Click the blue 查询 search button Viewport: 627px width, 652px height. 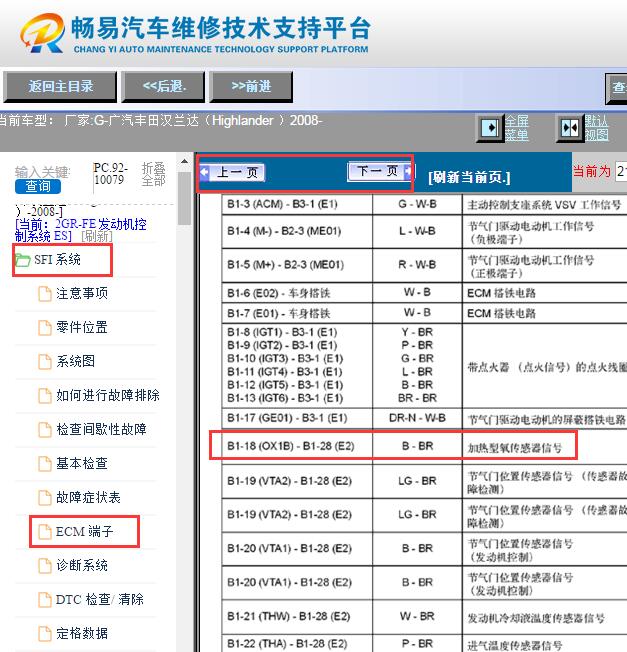tap(38, 186)
